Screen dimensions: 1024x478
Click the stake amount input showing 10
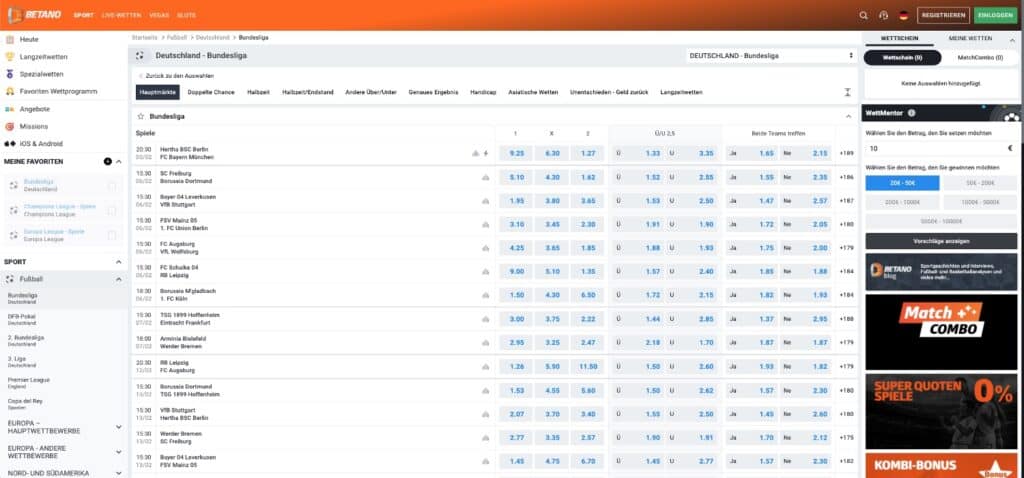tap(941, 148)
